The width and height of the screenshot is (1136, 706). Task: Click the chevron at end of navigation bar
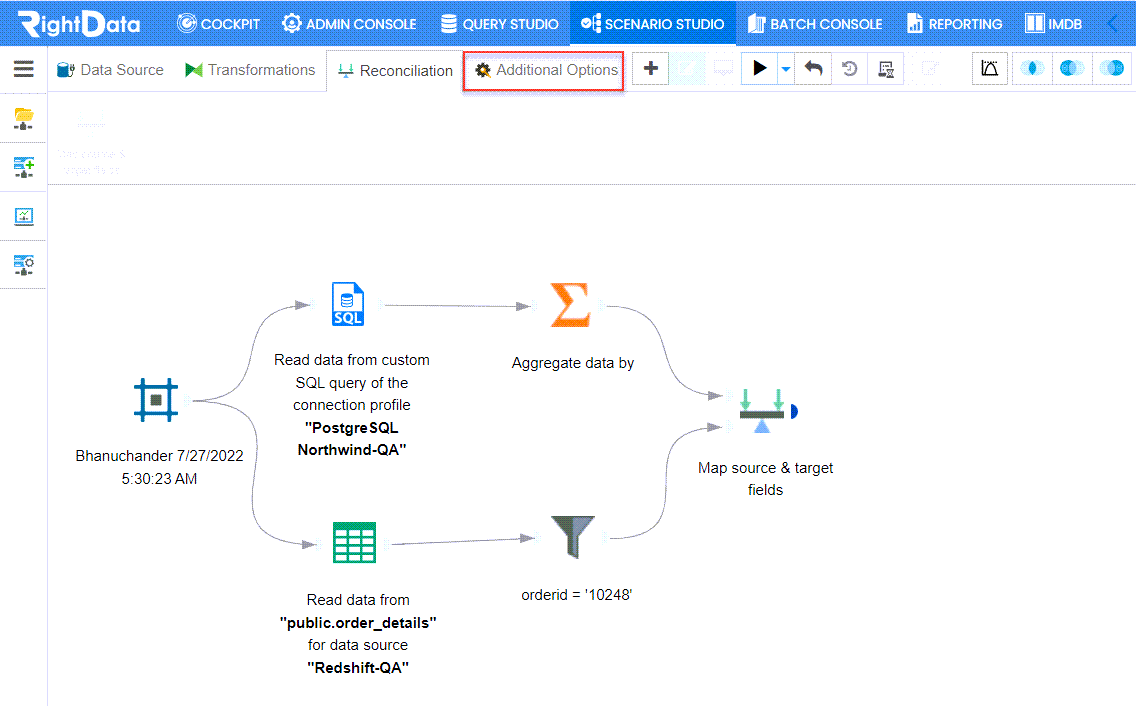1113,24
